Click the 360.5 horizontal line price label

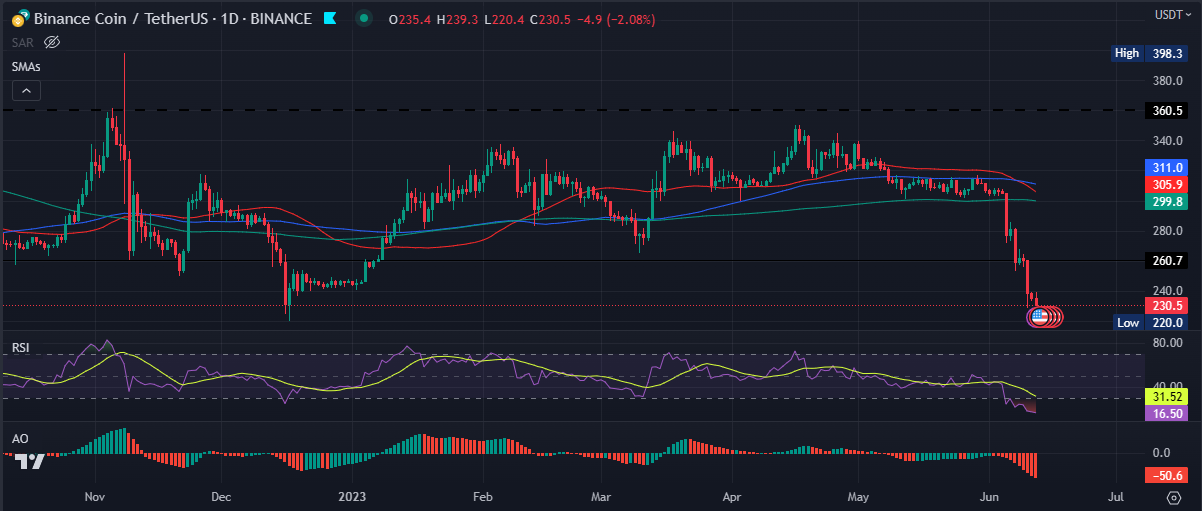click(1166, 110)
